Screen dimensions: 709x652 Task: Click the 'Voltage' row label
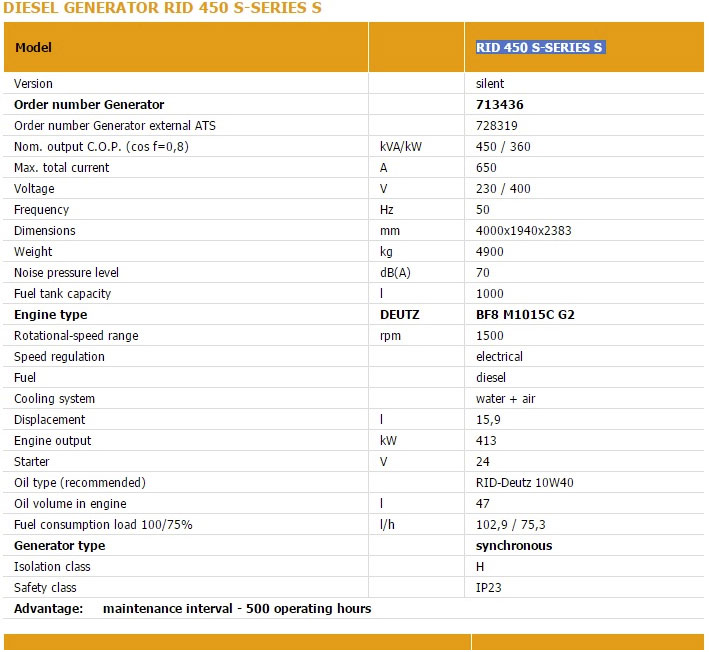pos(34,189)
